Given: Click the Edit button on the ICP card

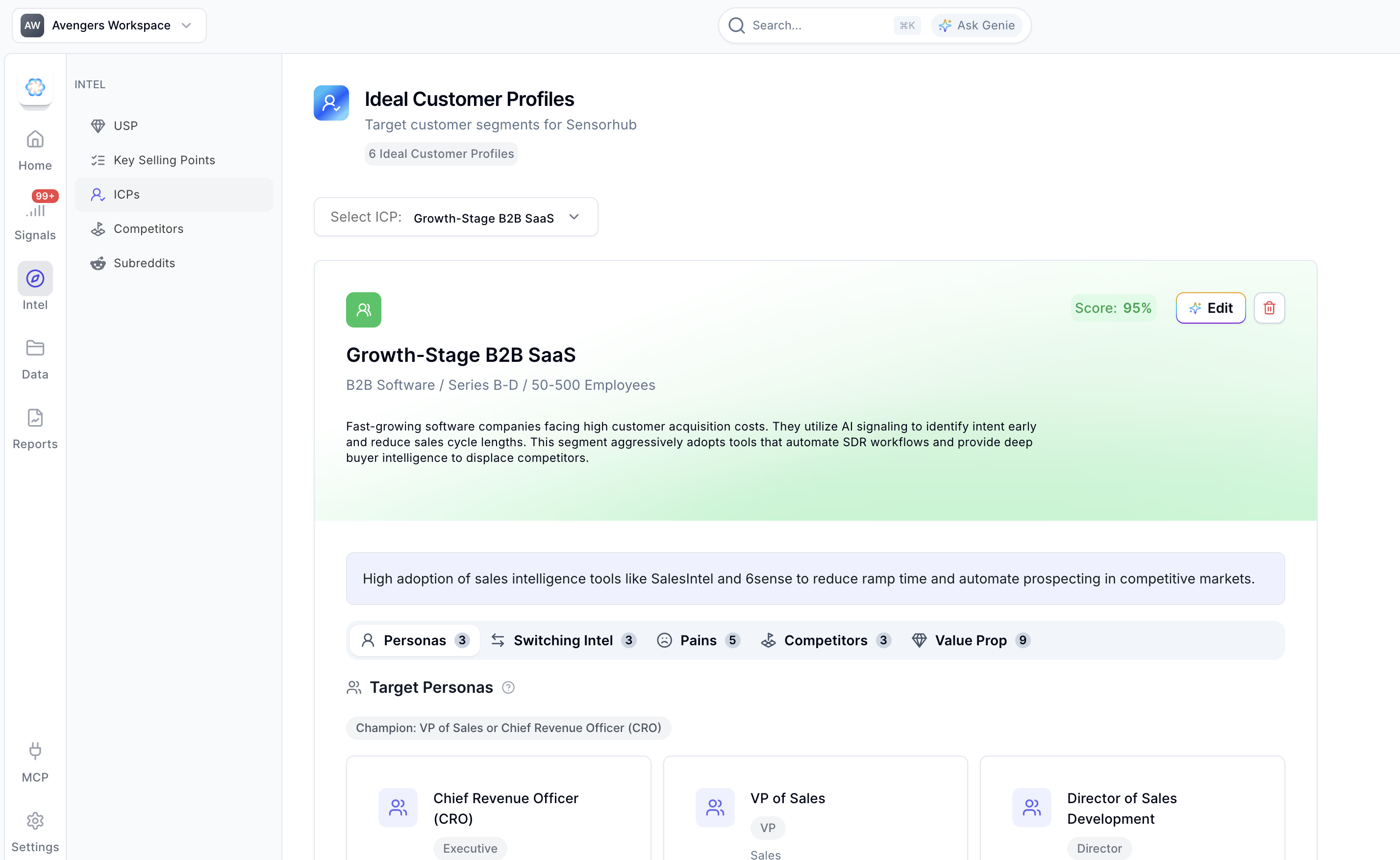Looking at the screenshot, I should (1211, 308).
